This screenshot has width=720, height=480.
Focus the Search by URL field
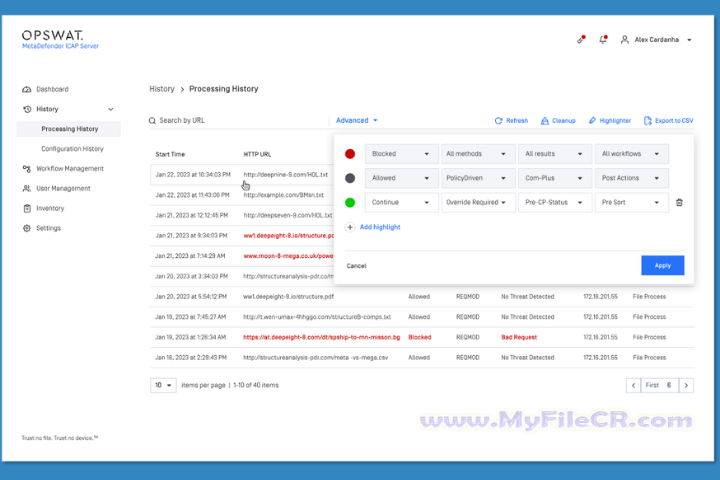pyautogui.click(x=239, y=120)
